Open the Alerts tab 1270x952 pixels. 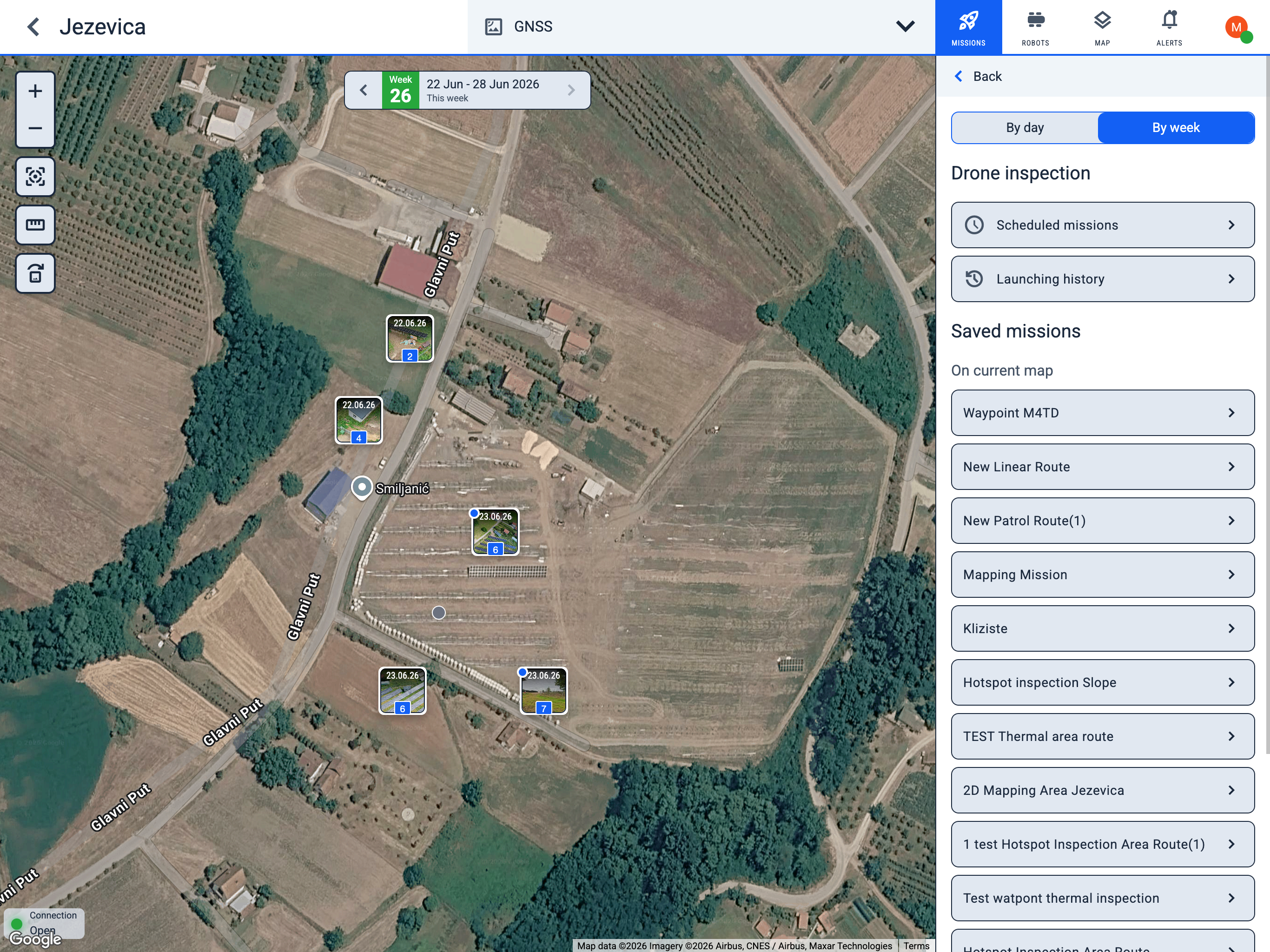click(1169, 27)
